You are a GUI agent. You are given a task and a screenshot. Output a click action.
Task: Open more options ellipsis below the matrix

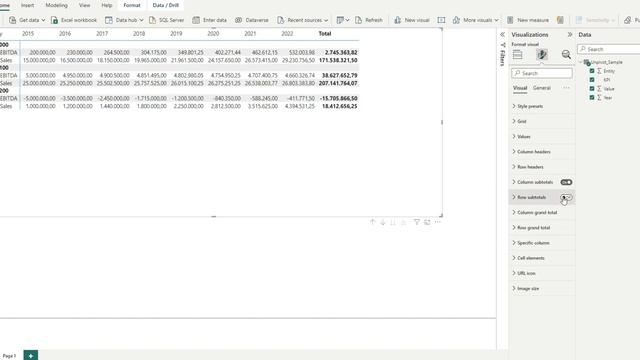click(x=438, y=222)
